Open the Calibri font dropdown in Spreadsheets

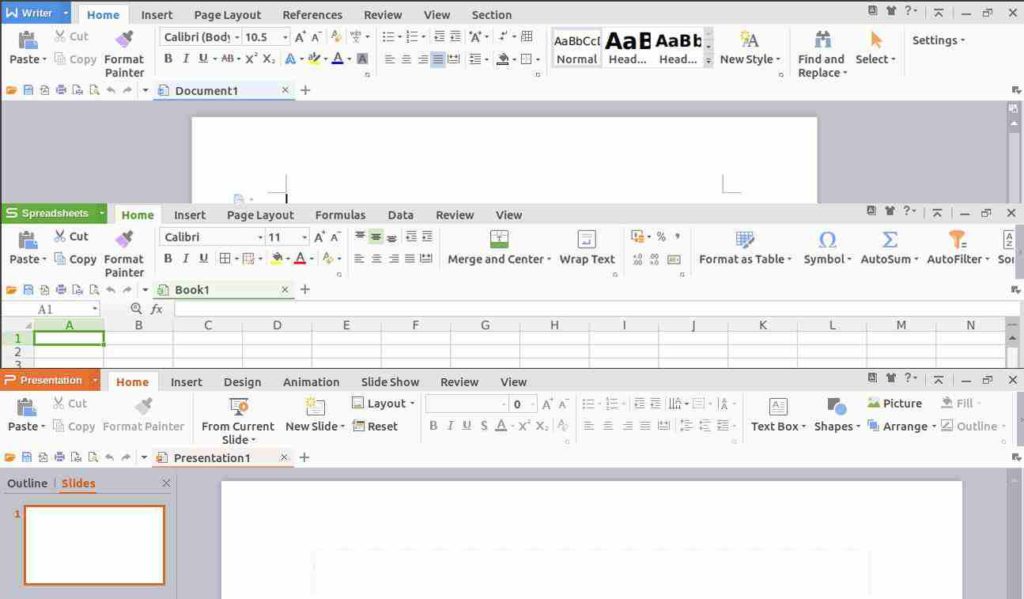260,237
